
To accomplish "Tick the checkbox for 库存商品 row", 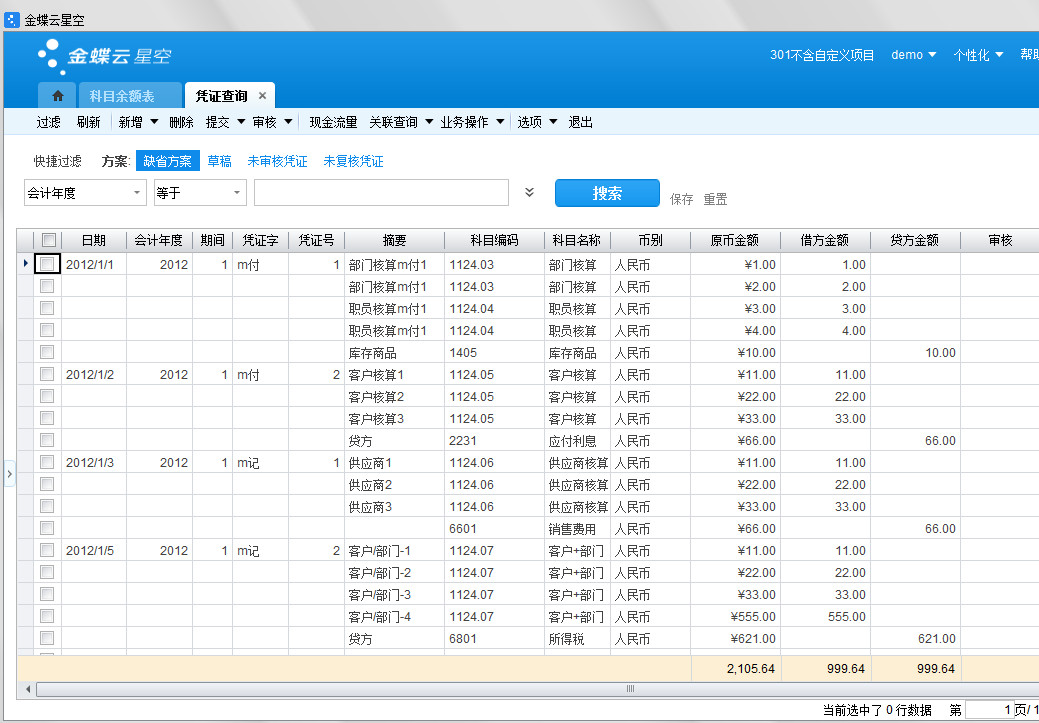I will pyautogui.click(x=47, y=352).
